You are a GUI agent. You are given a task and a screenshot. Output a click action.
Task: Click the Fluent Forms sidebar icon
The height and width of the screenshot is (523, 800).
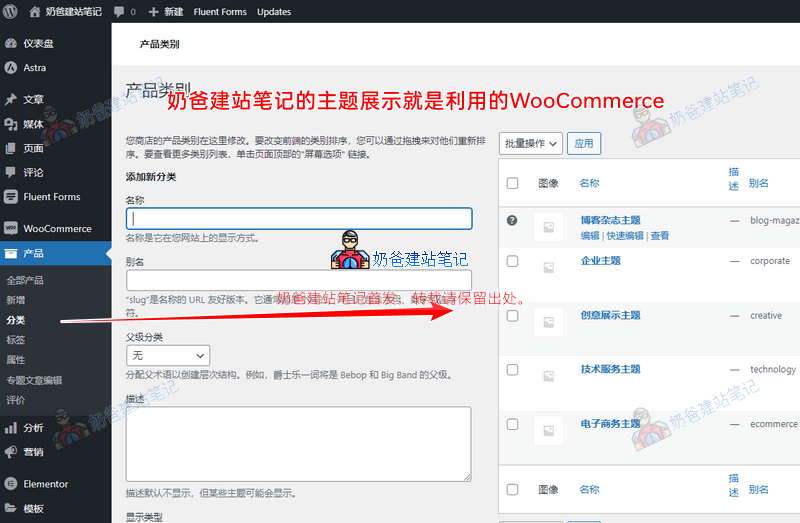tap(11, 196)
